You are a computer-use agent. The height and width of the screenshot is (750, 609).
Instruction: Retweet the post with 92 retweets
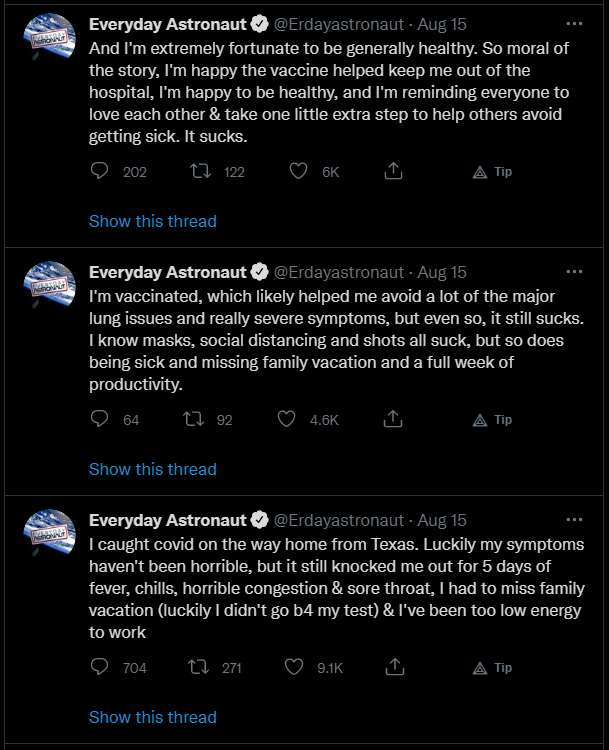click(194, 419)
